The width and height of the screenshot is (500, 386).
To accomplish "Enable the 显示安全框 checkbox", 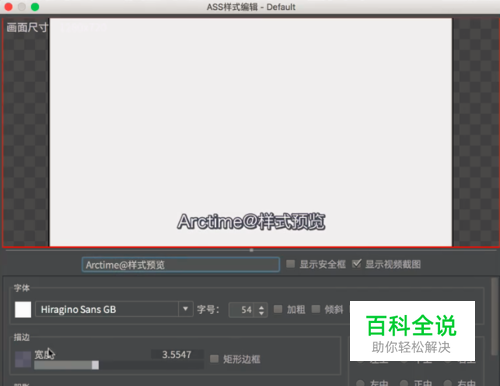I will coord(291,264).
